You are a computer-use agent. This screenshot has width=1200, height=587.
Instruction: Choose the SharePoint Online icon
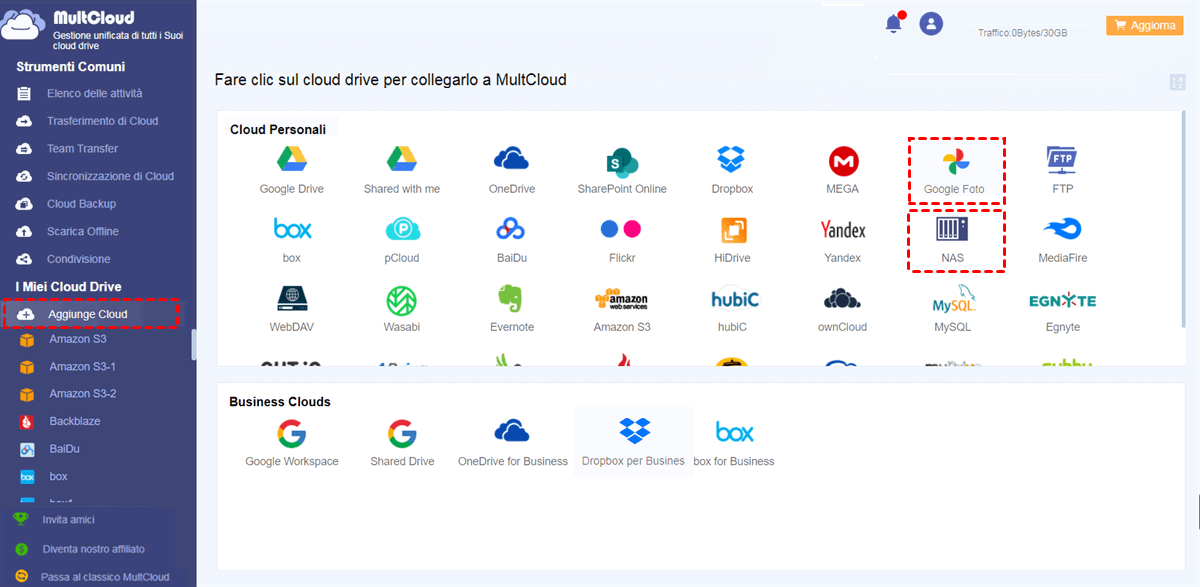[622, 161]
